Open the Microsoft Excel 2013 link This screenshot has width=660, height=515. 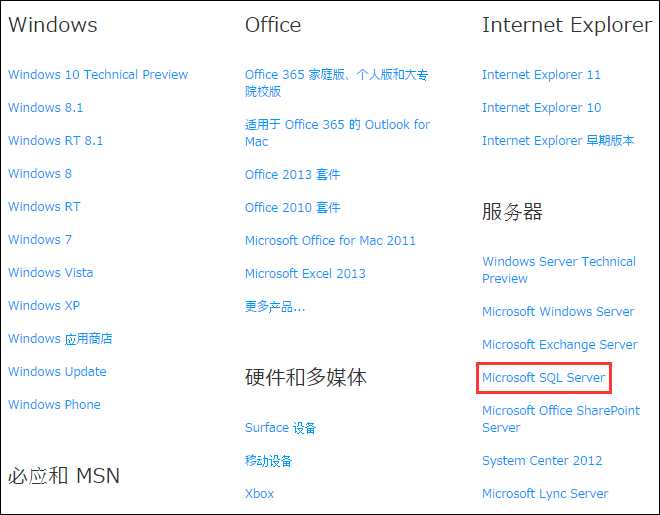pyautogui.click(x=305, y=273)
